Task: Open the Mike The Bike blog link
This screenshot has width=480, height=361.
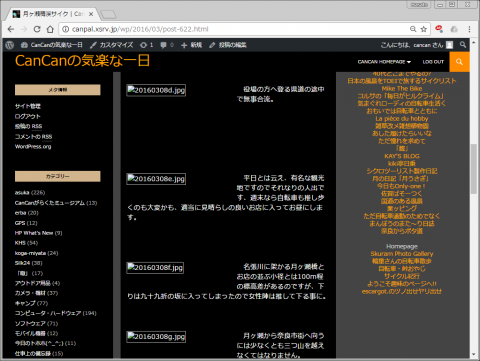Action: [402, 88]
